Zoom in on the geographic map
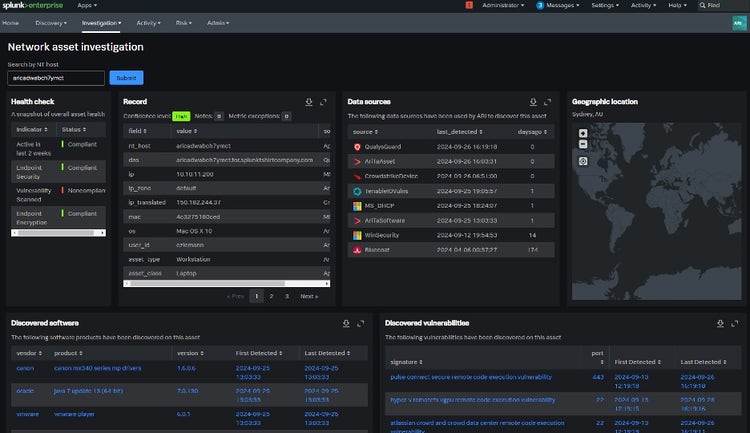The image size is (750, 433). coord(583,133)
